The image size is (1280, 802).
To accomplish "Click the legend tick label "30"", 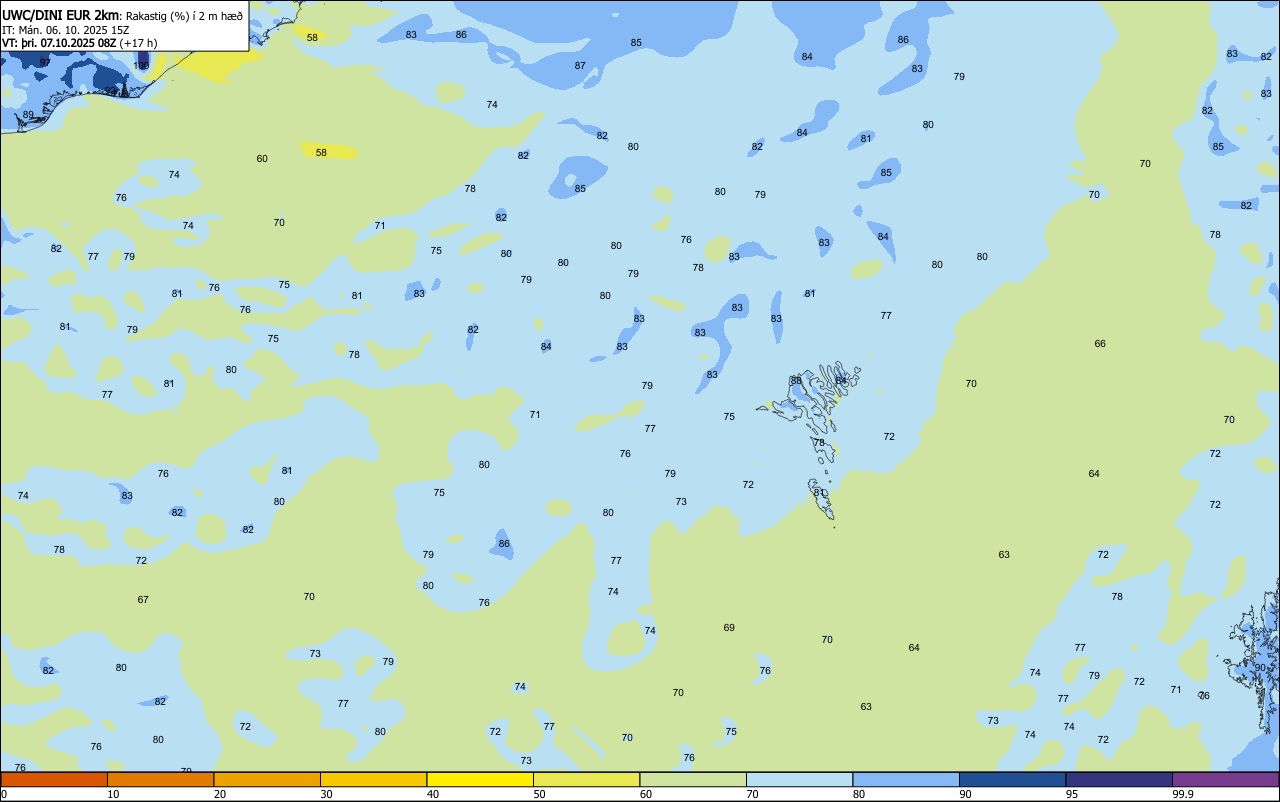I will click(x=326, y=794).
